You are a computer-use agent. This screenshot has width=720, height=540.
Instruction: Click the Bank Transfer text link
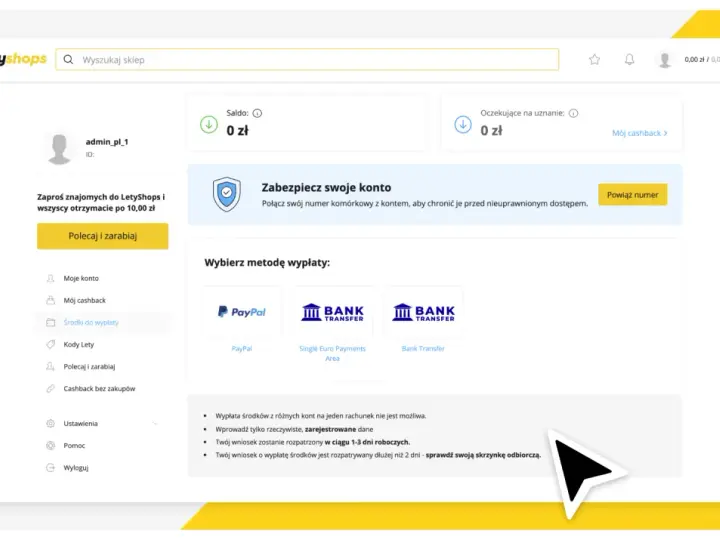423,349
